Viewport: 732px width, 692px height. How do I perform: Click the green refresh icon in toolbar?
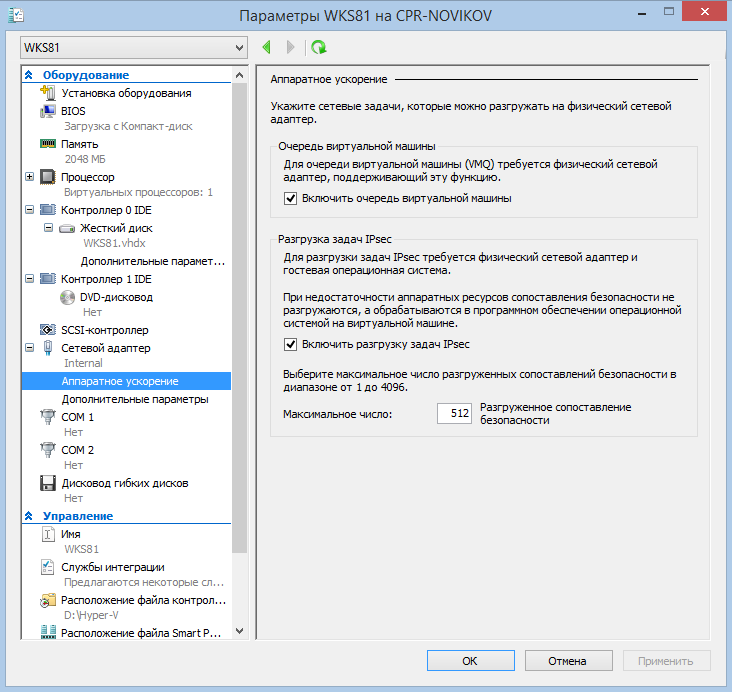pos(319,47)
